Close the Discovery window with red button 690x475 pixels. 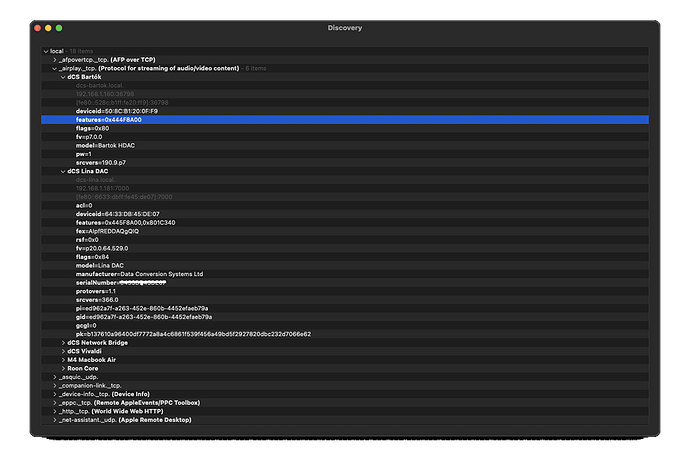point(38,28)
